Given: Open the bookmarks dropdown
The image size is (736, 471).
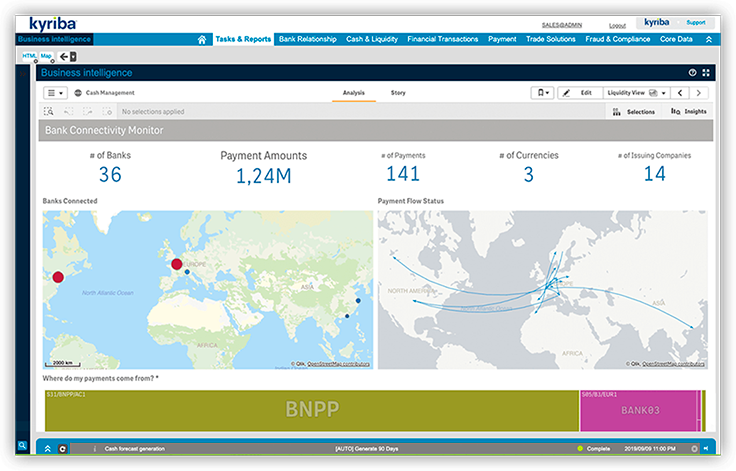Looking at the screenshot, I should click(542, 92).
